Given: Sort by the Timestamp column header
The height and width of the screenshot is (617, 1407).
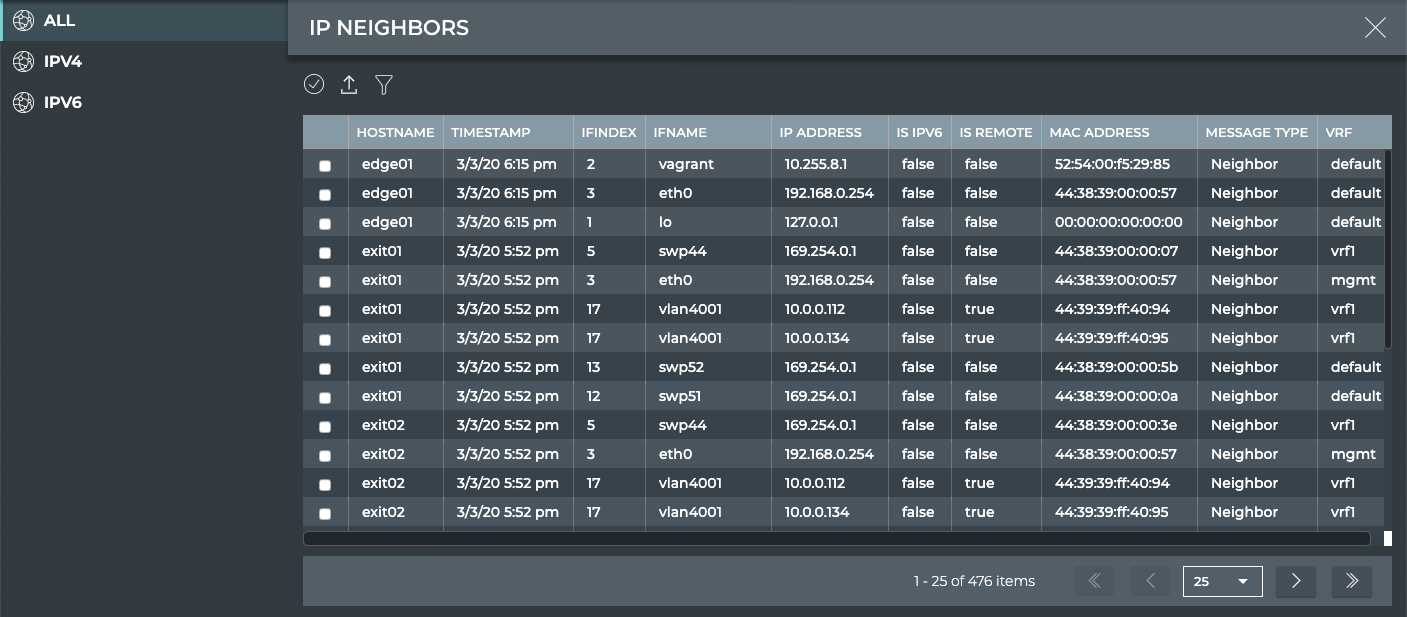Looking at the screenshot, I should pyautogui.click(x=491, y=132).
